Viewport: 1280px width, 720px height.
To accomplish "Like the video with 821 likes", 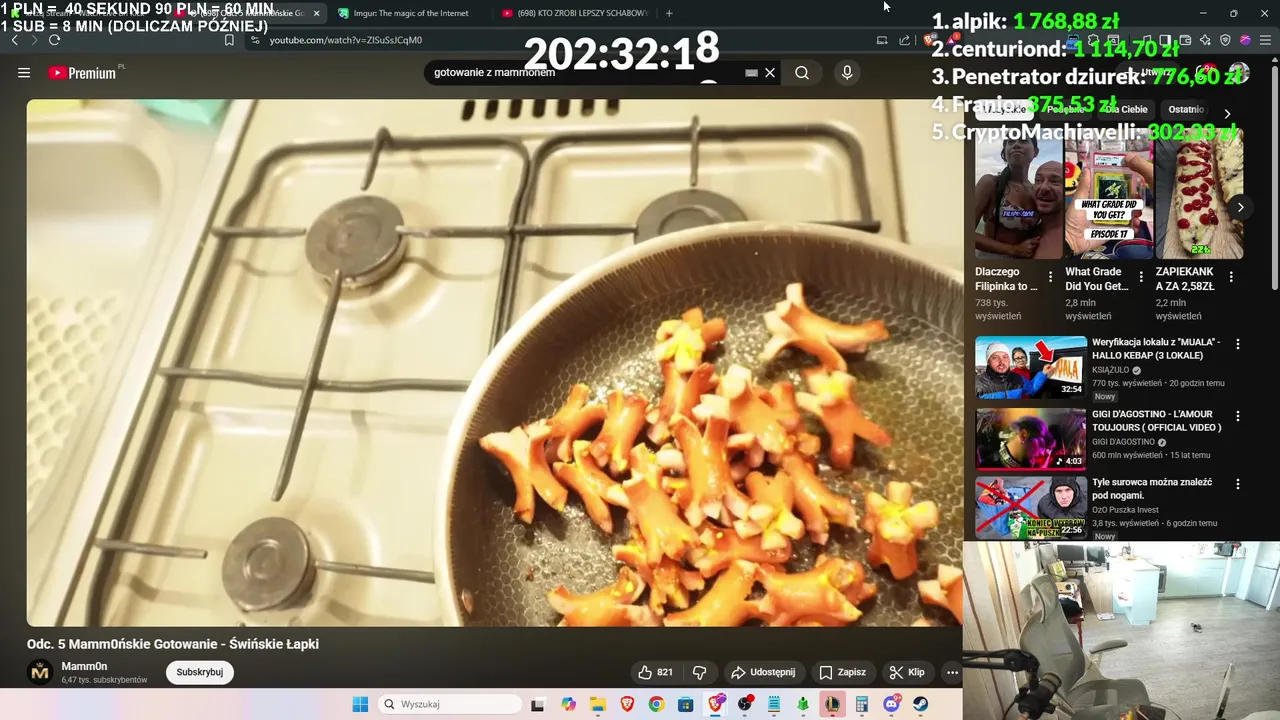I will [655, 672].
